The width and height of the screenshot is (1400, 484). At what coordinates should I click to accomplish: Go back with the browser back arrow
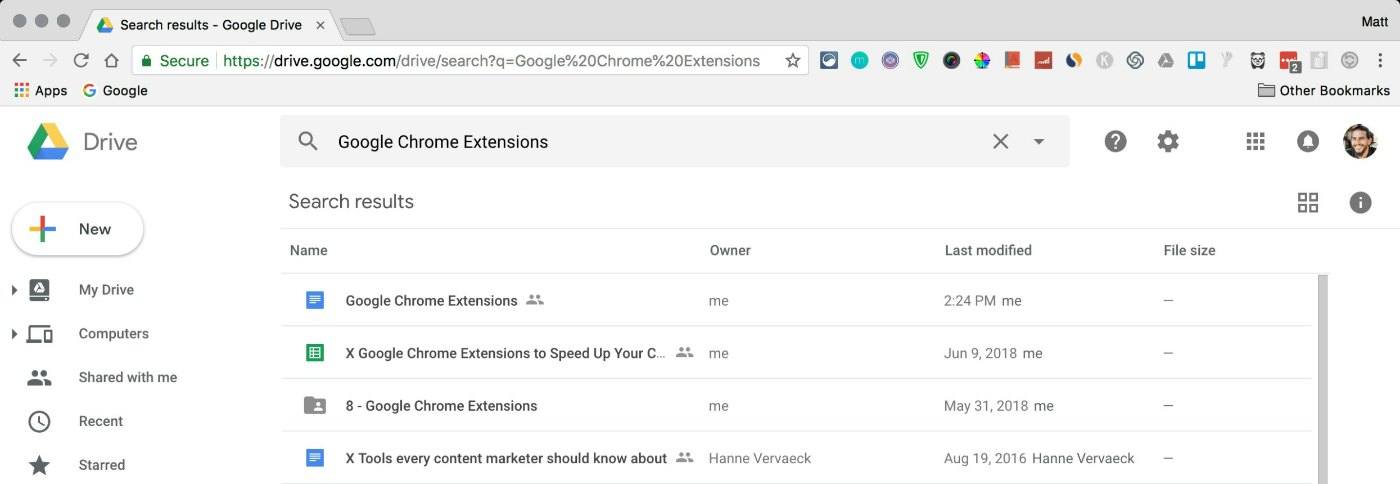pos(19,60)
